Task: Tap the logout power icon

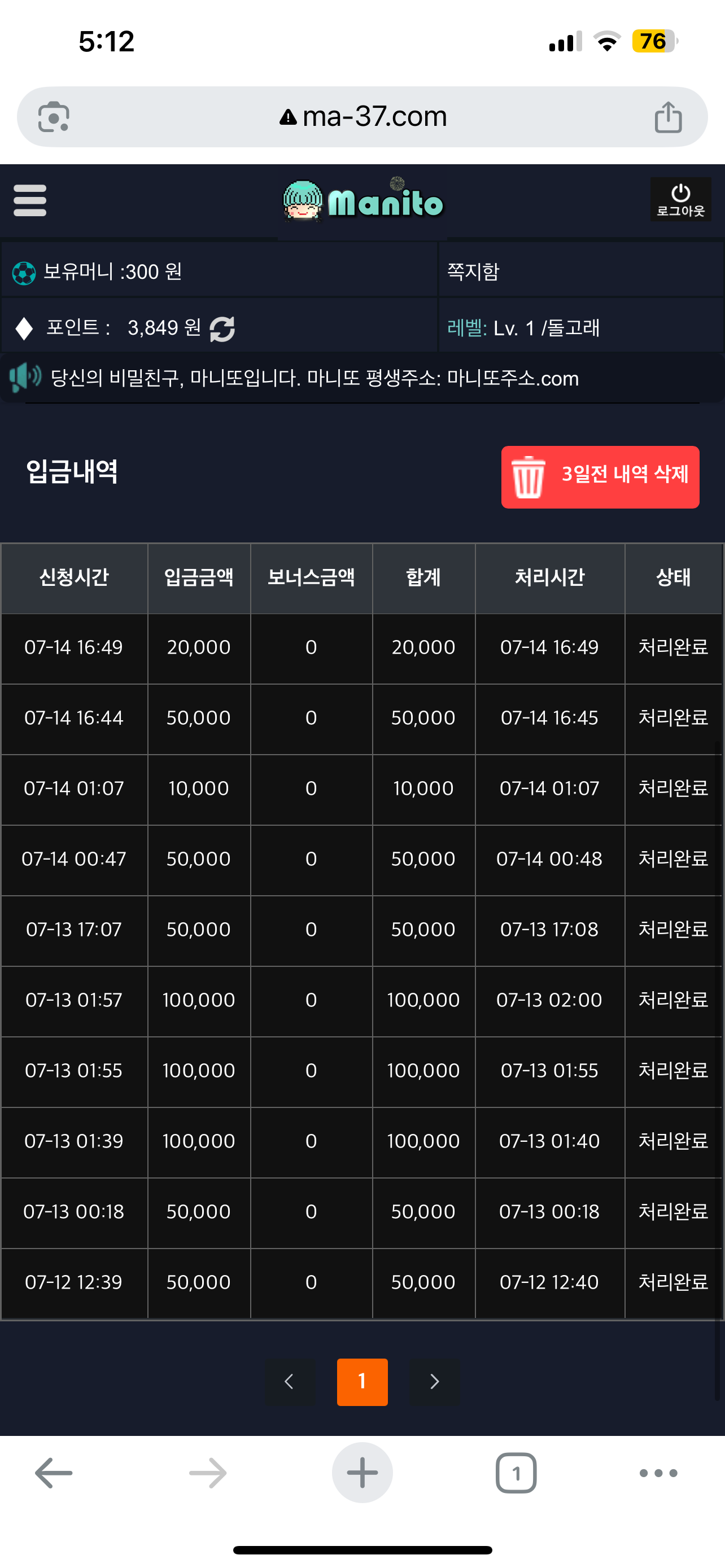Action: (680, 199)
